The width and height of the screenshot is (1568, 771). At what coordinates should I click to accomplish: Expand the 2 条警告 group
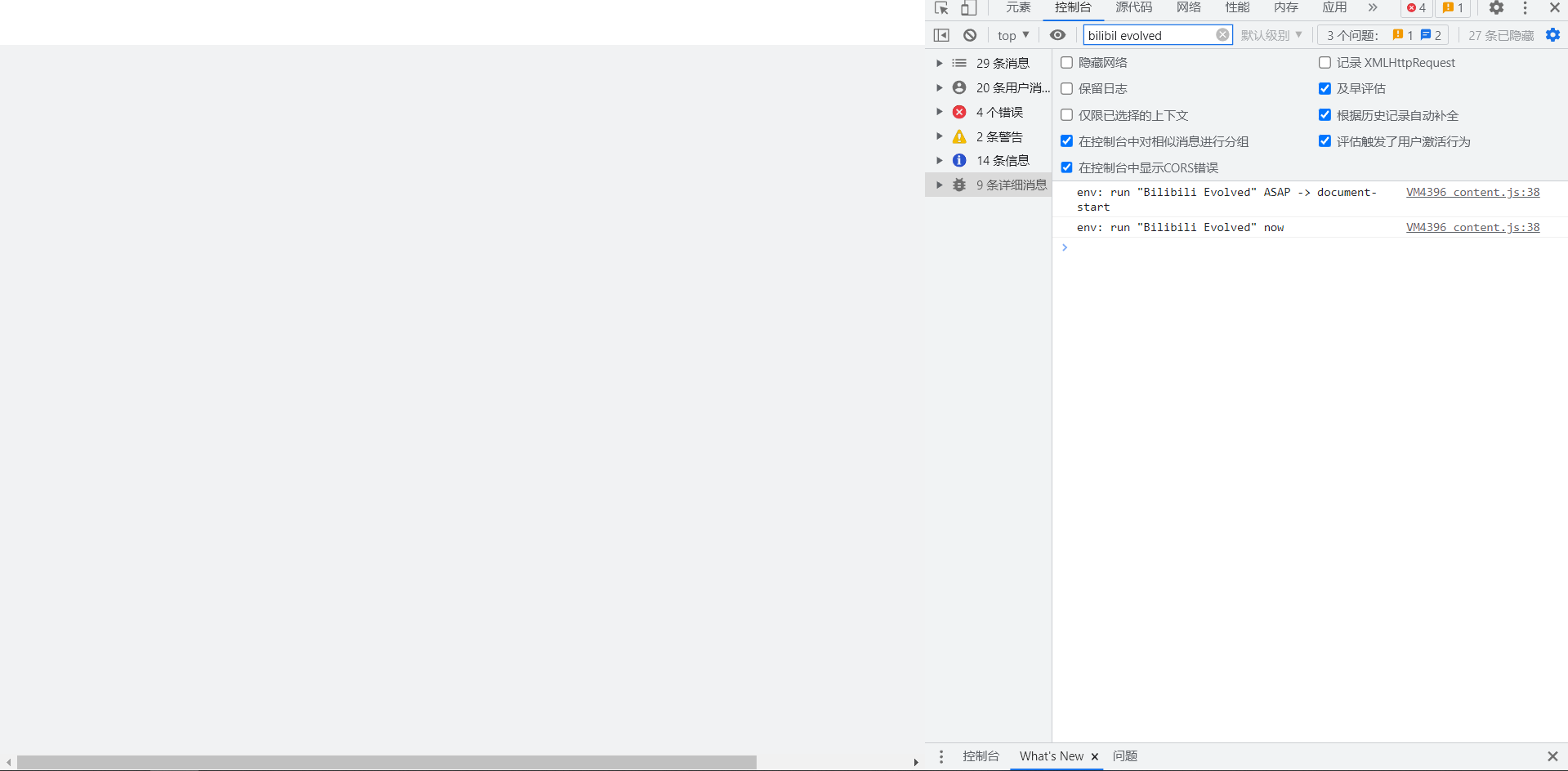(940, 136)
